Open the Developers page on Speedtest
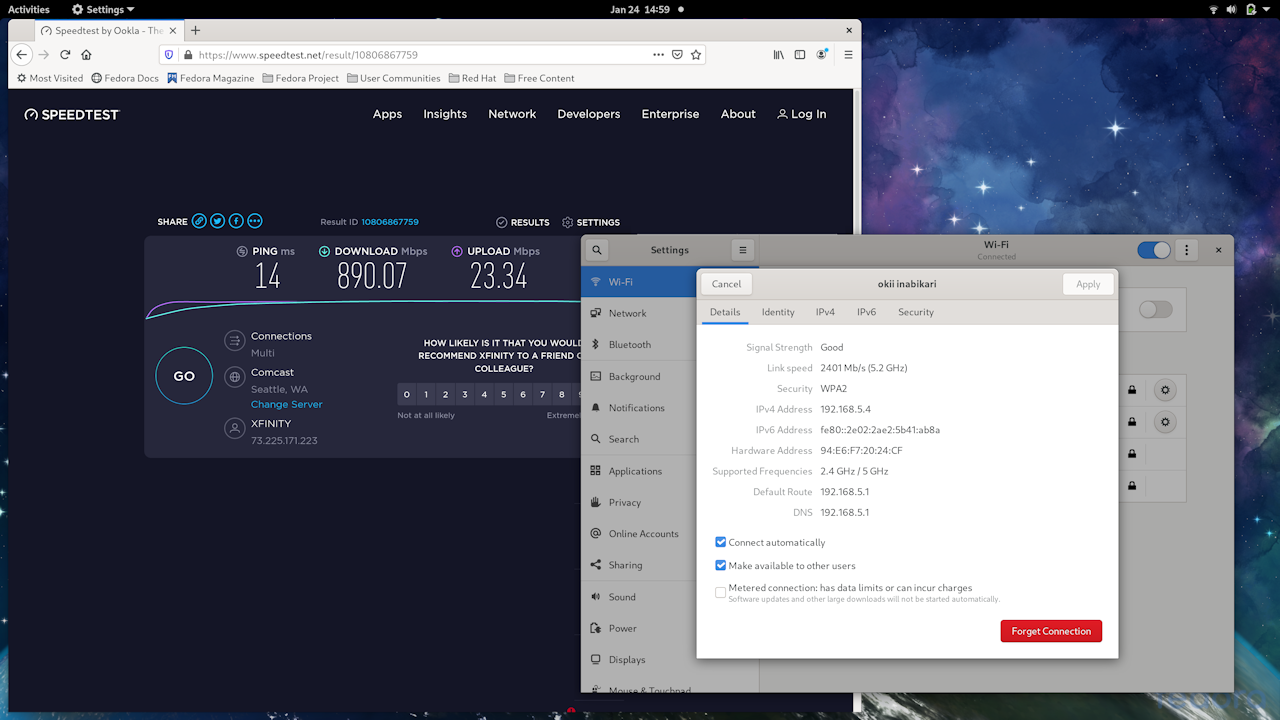The height and width of the screenshot is (720, 1280). click(589, 114)
